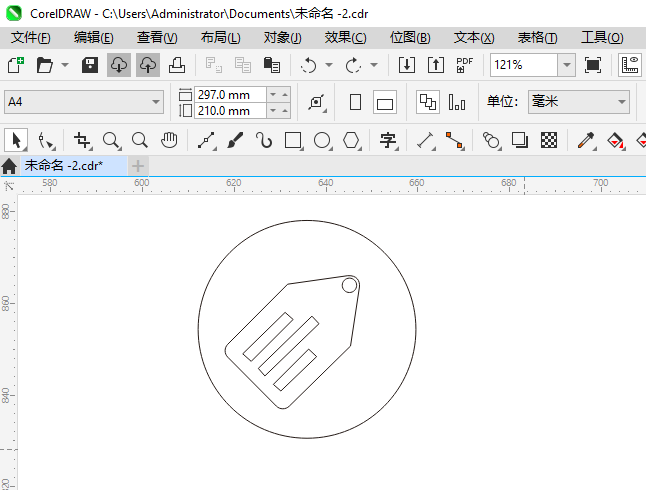646x490 pixels.
Task: Select the Connector tool
Action: tap(455, 141)
